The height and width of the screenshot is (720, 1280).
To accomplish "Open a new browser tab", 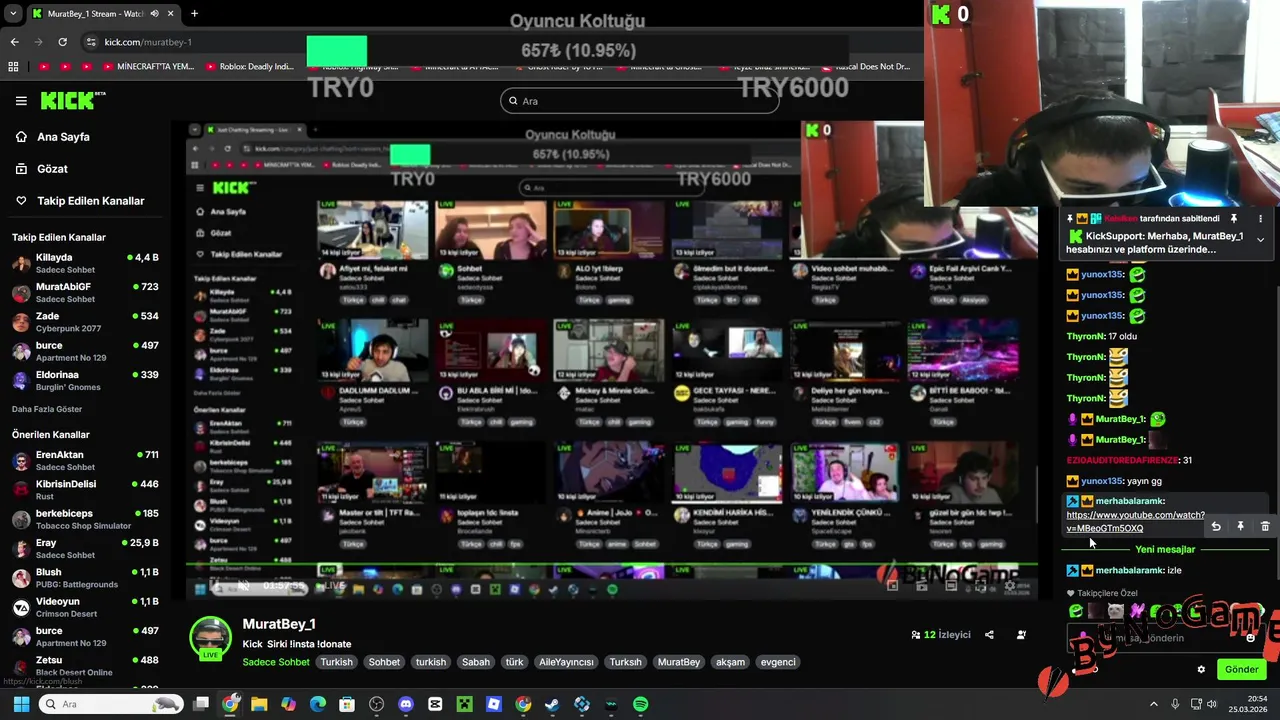I will pyautogui.click(x=194, y=13).
